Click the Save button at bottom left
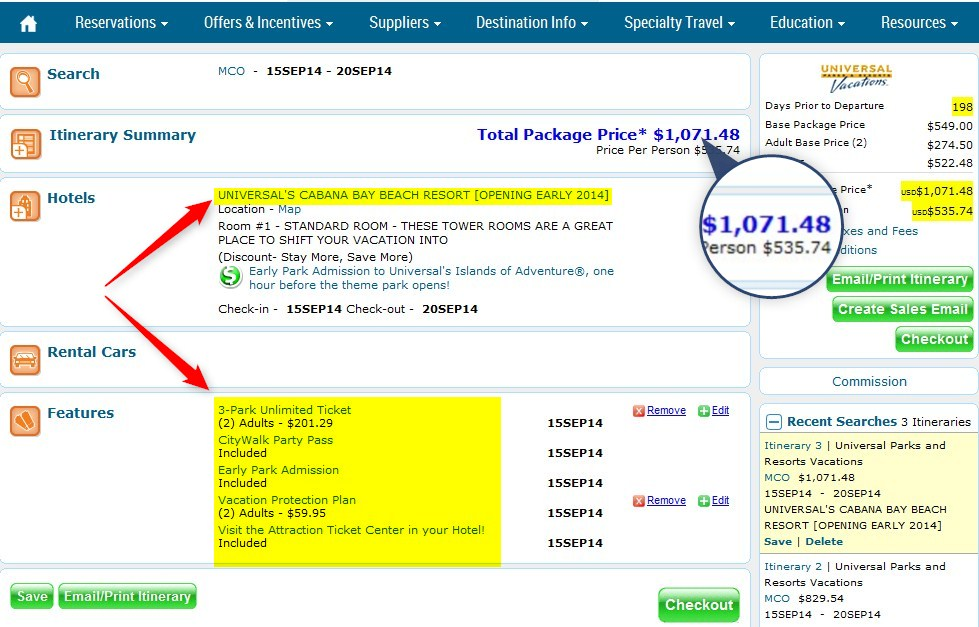The height and width of the screenshot is (627, 979). pyautogui.click(x=32, y=596)
